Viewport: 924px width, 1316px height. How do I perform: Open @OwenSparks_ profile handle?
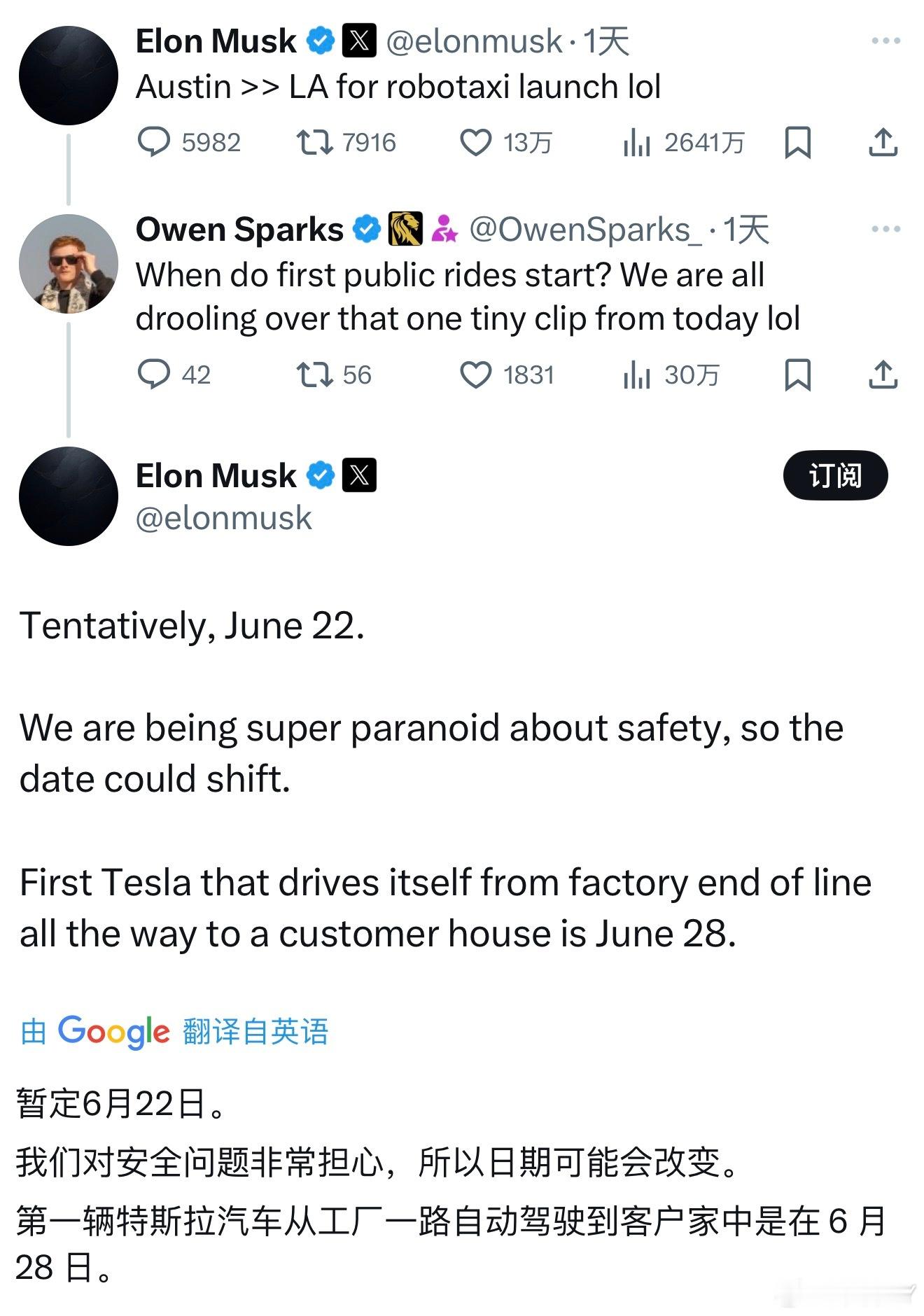585,230
